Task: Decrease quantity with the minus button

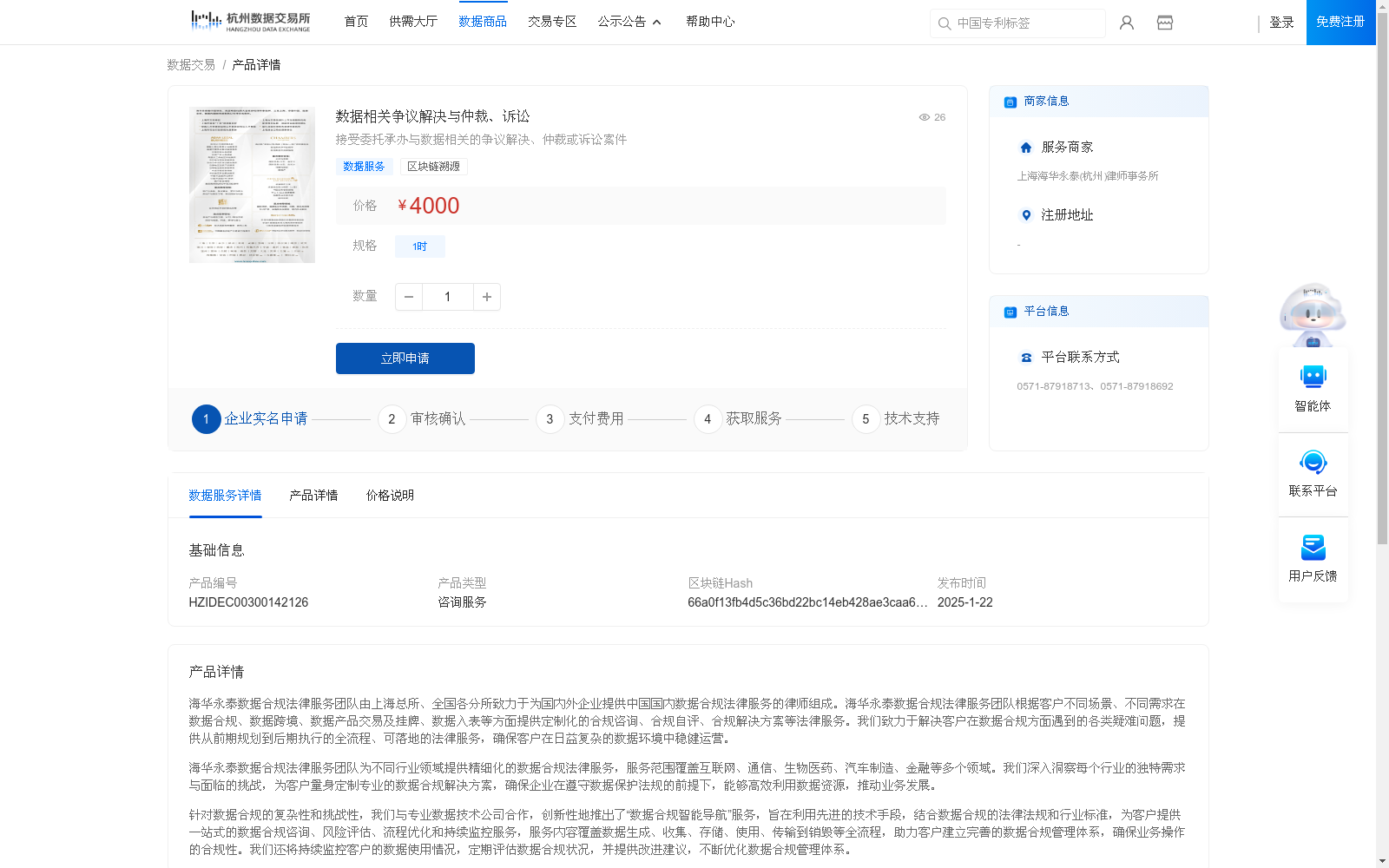Action: point(409,297)
